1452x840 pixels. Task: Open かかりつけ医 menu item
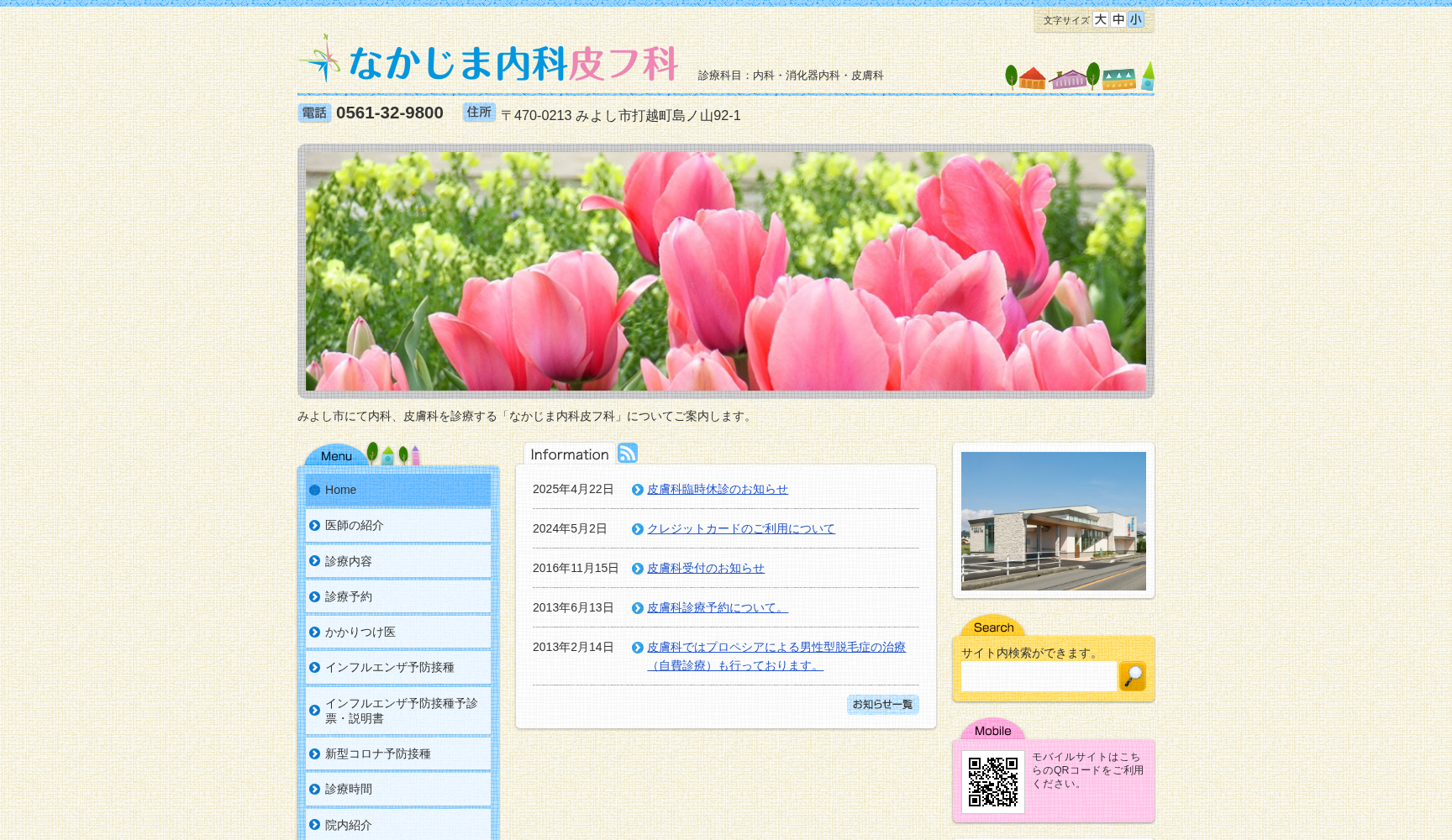(x=398, y=632)
